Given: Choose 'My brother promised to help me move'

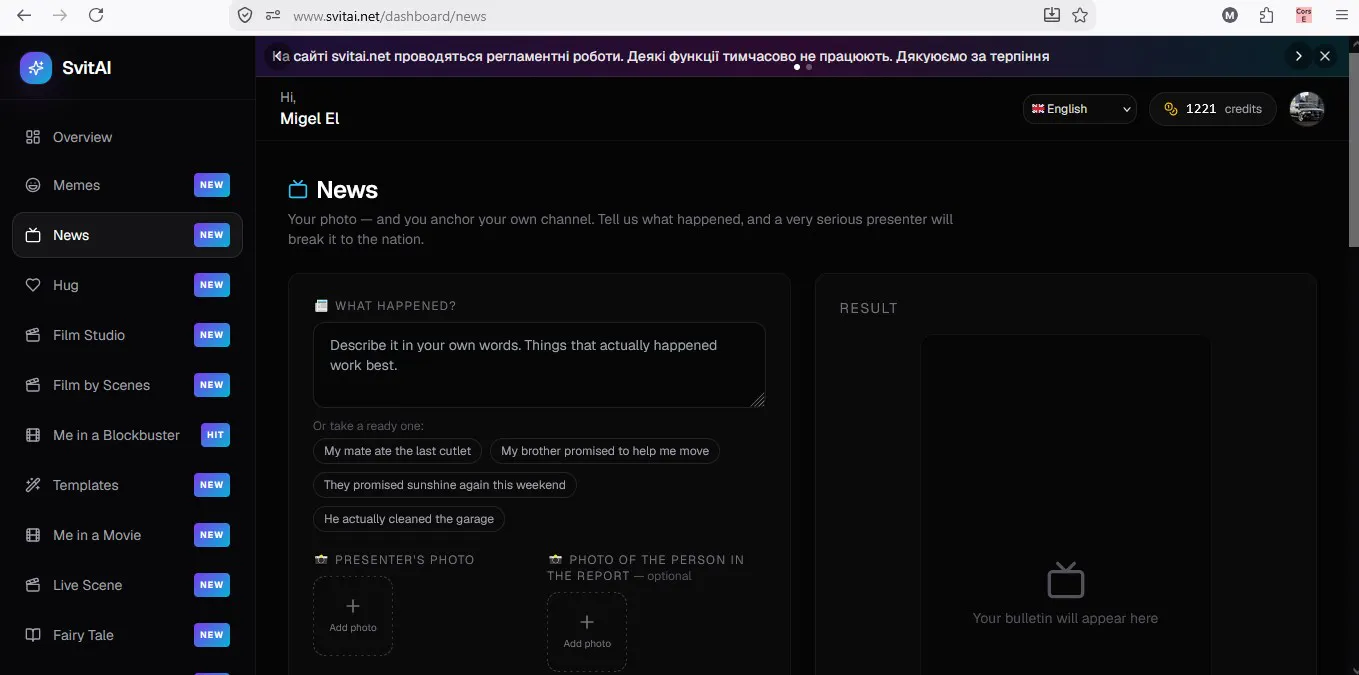Looking at the screenshot, I should pos(605,451).
